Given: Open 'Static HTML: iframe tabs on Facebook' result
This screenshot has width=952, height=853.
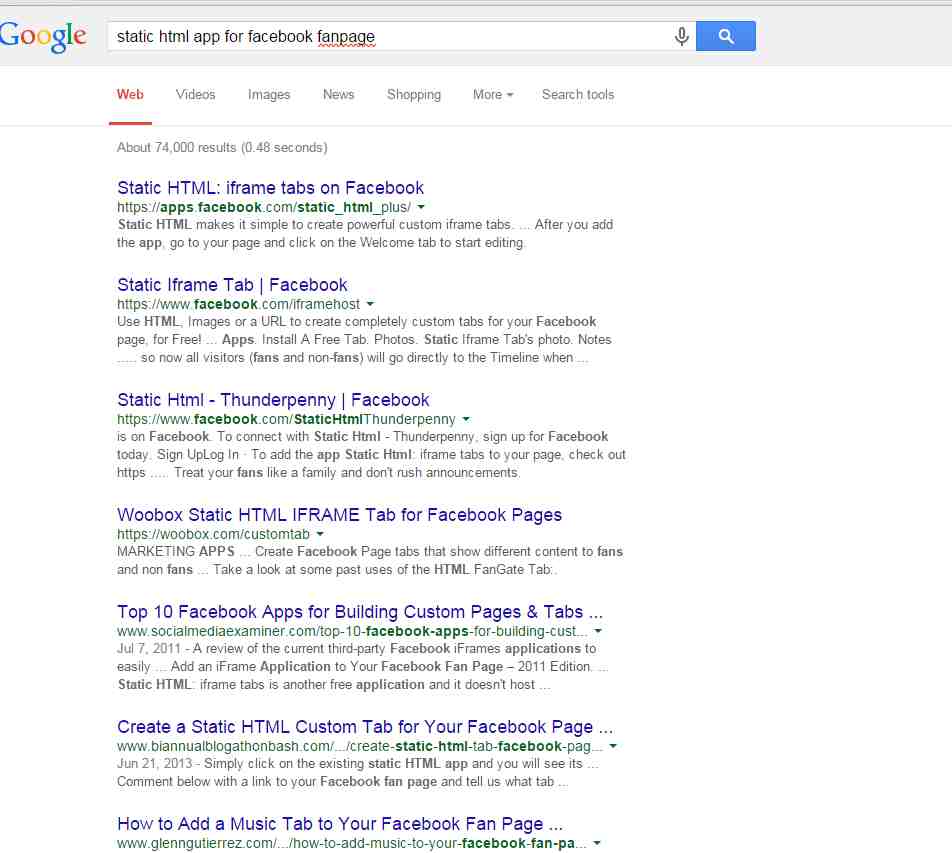Looking at the screenshot, I should click(270, 188).
